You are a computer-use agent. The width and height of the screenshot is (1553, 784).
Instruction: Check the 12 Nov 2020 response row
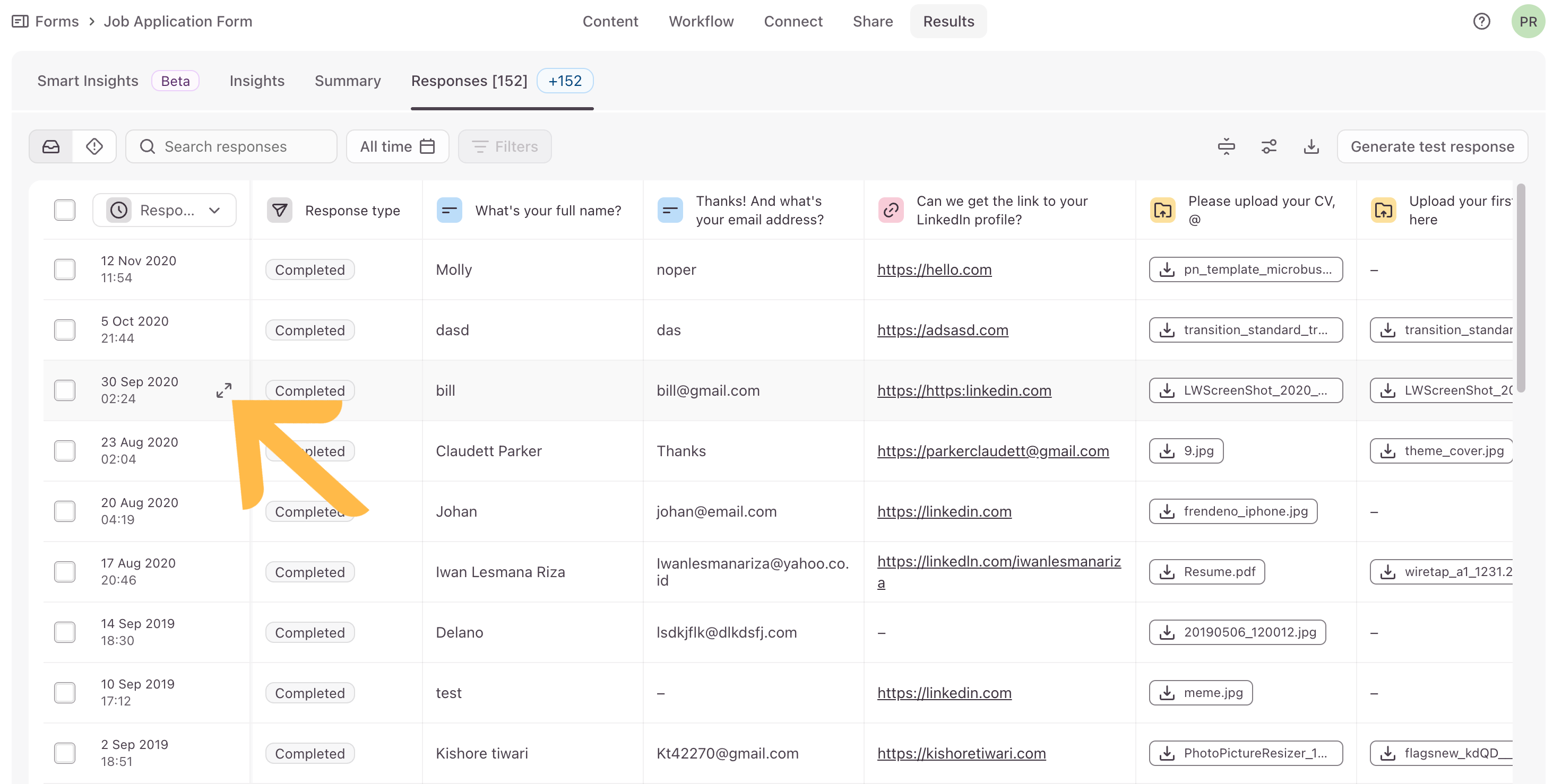(65, 269)
